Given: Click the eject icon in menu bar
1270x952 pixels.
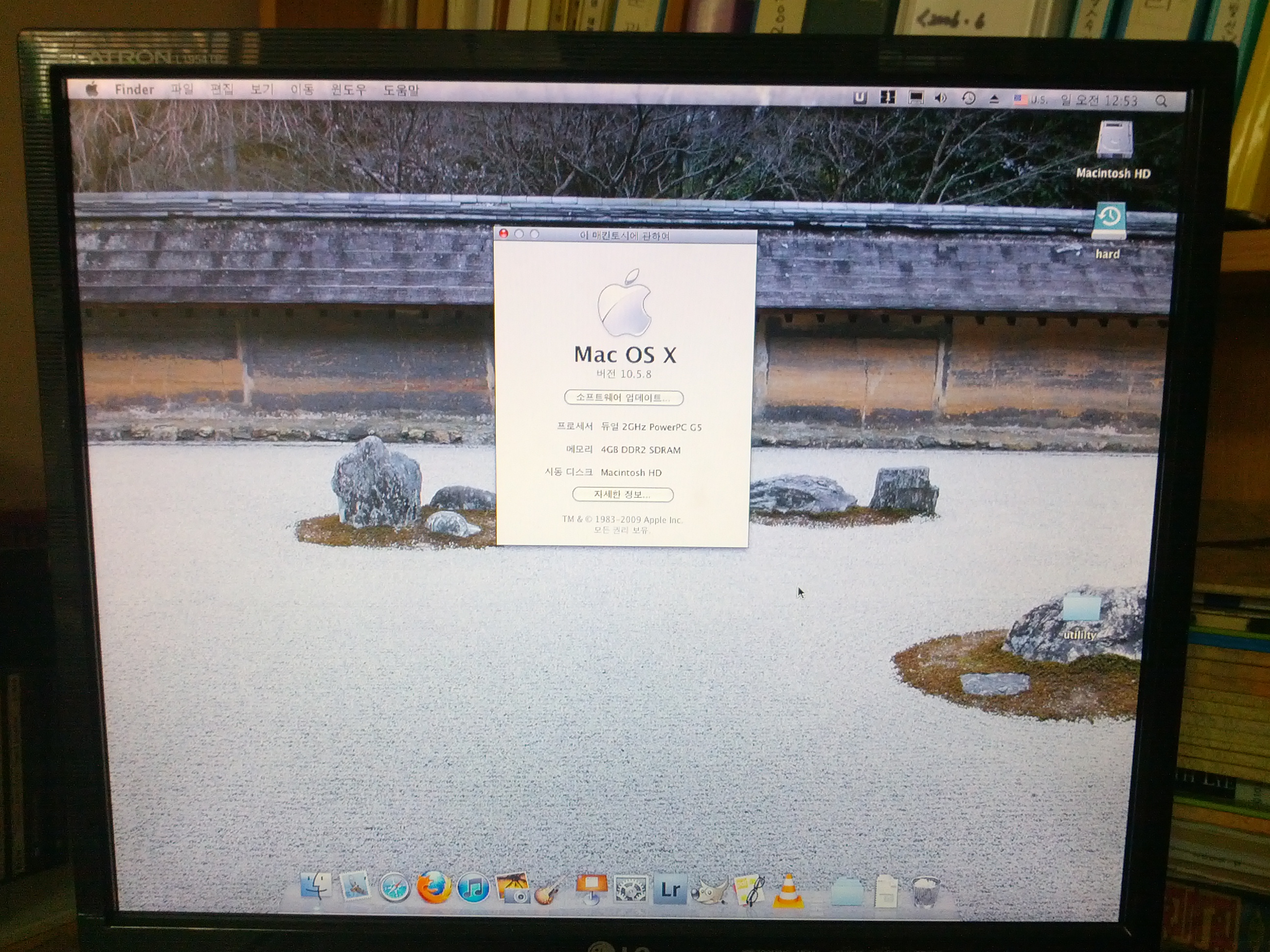Looking at the screenshot, I should coord(995,99).
